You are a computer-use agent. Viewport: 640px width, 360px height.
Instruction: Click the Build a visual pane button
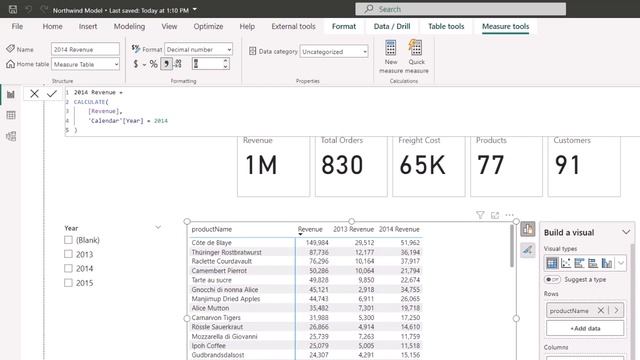click(x=528, y=229)
